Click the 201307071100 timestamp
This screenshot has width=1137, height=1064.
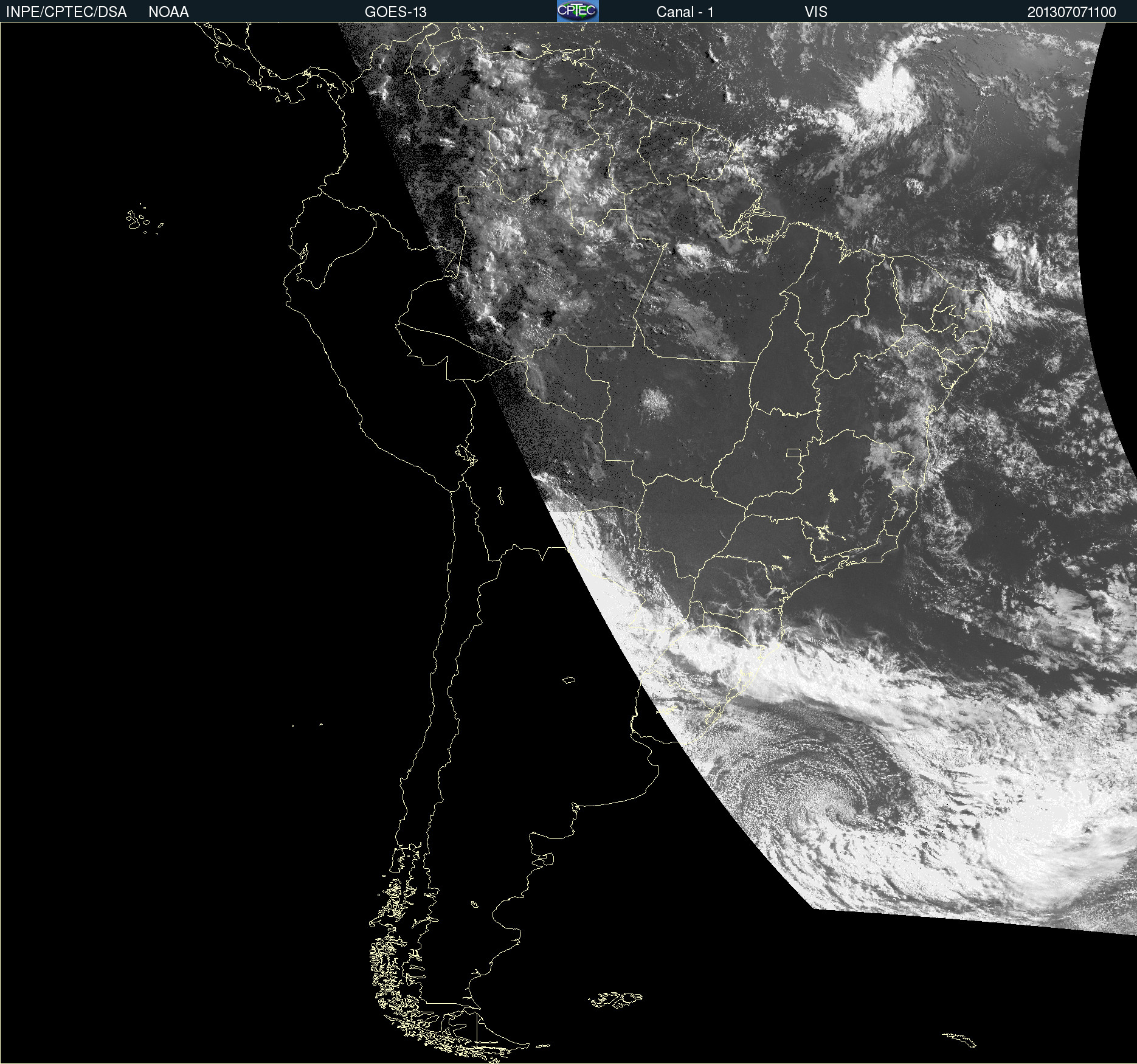(1072, 12)
